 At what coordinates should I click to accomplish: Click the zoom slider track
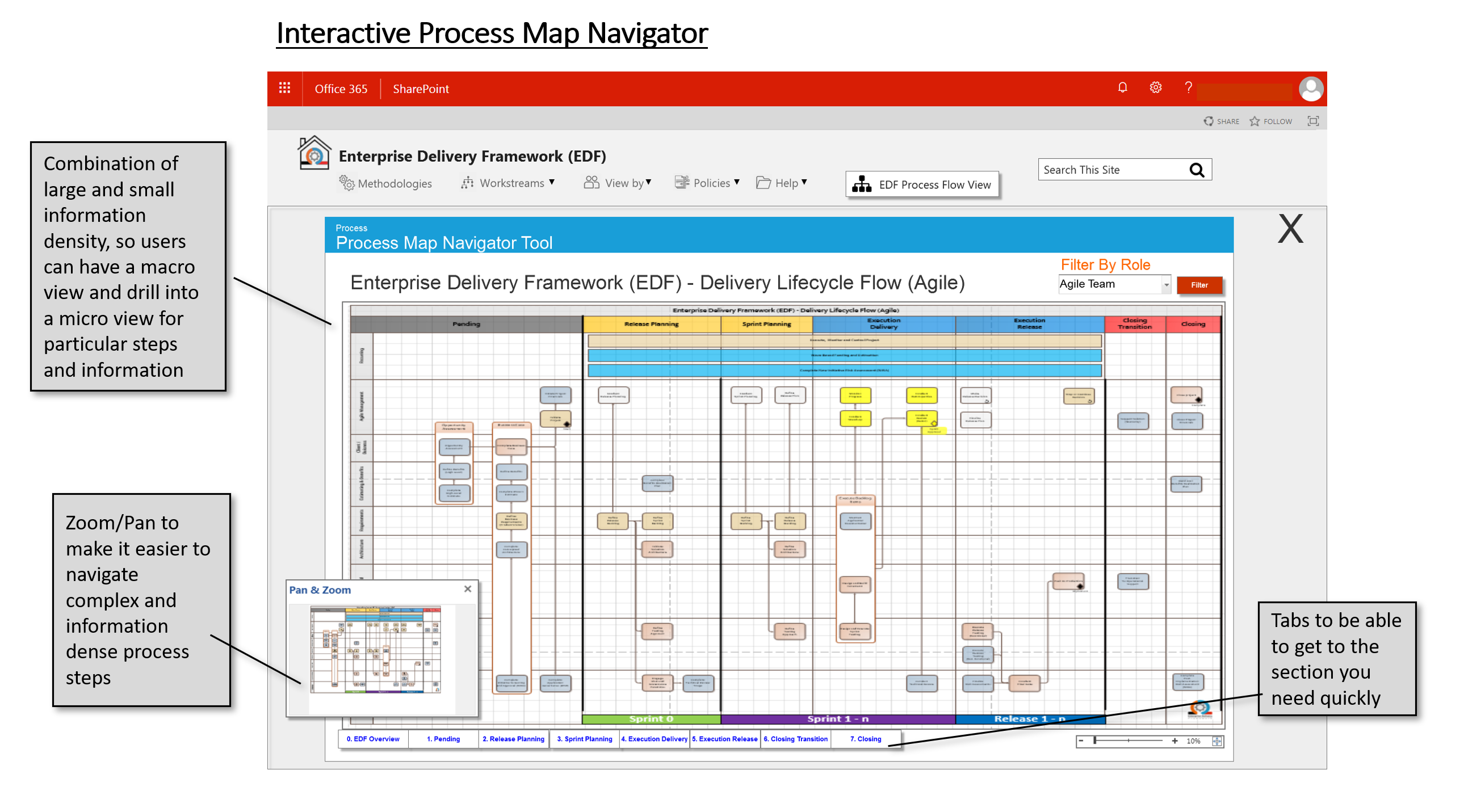pyautogui.click(x=1128, y=741)
